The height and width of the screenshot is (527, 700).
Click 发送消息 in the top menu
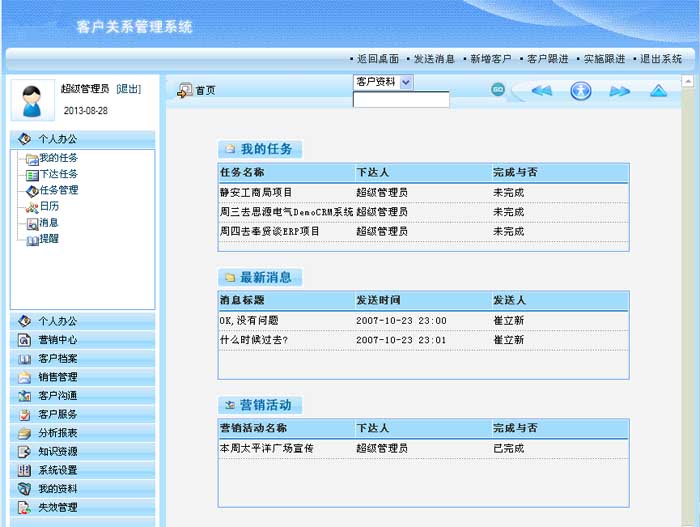[434, 59]
